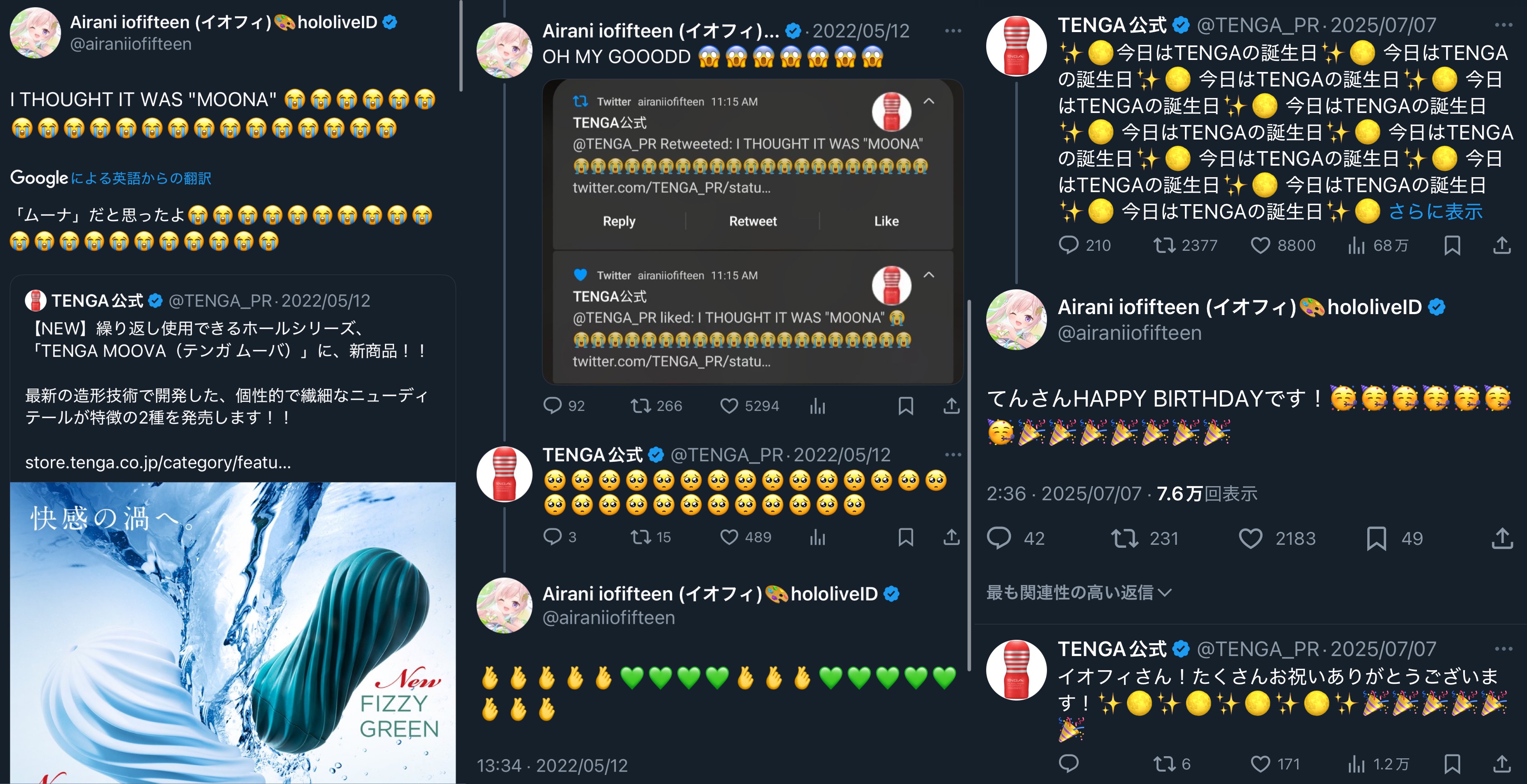Expand さらに表示 to show full birthday tweet
Screen dimensions: 1527x784
point(1435,211)
